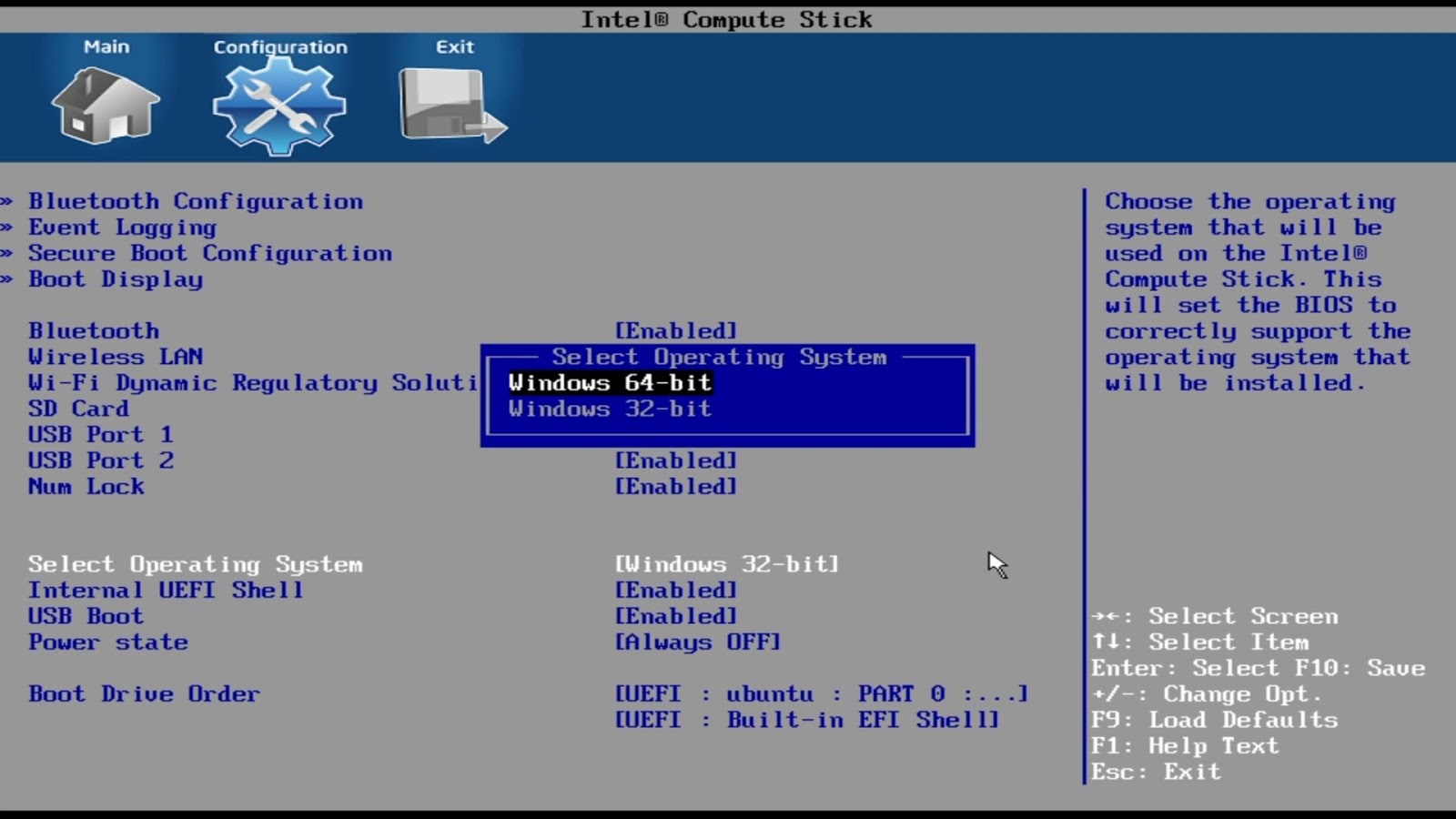Select the USB Boot label
Image resolution: width=1456 pixels, height=819 pixels.
[x=86, y=616]
